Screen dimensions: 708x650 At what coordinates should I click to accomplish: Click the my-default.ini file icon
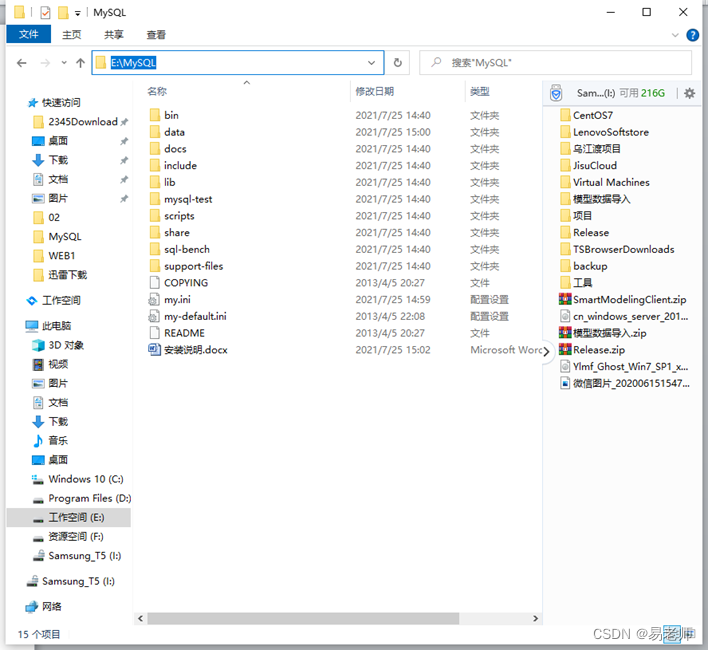pyautogui.click(x=154, y=316)
